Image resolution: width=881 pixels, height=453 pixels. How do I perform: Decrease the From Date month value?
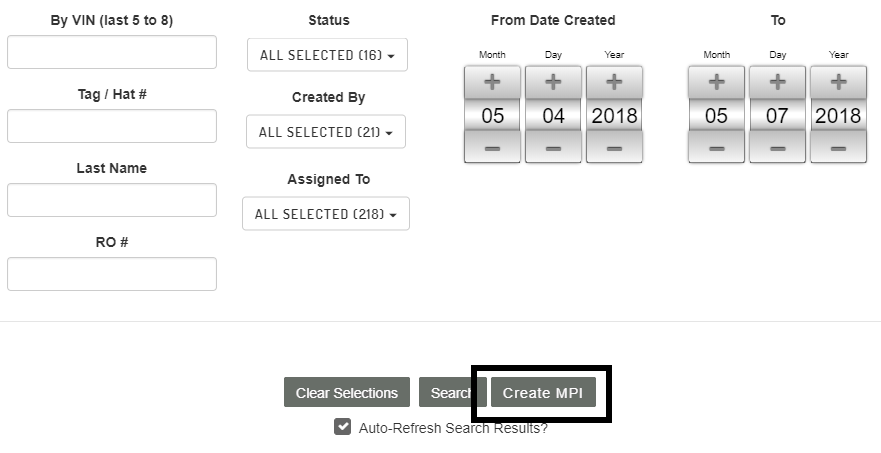(492, 148)
